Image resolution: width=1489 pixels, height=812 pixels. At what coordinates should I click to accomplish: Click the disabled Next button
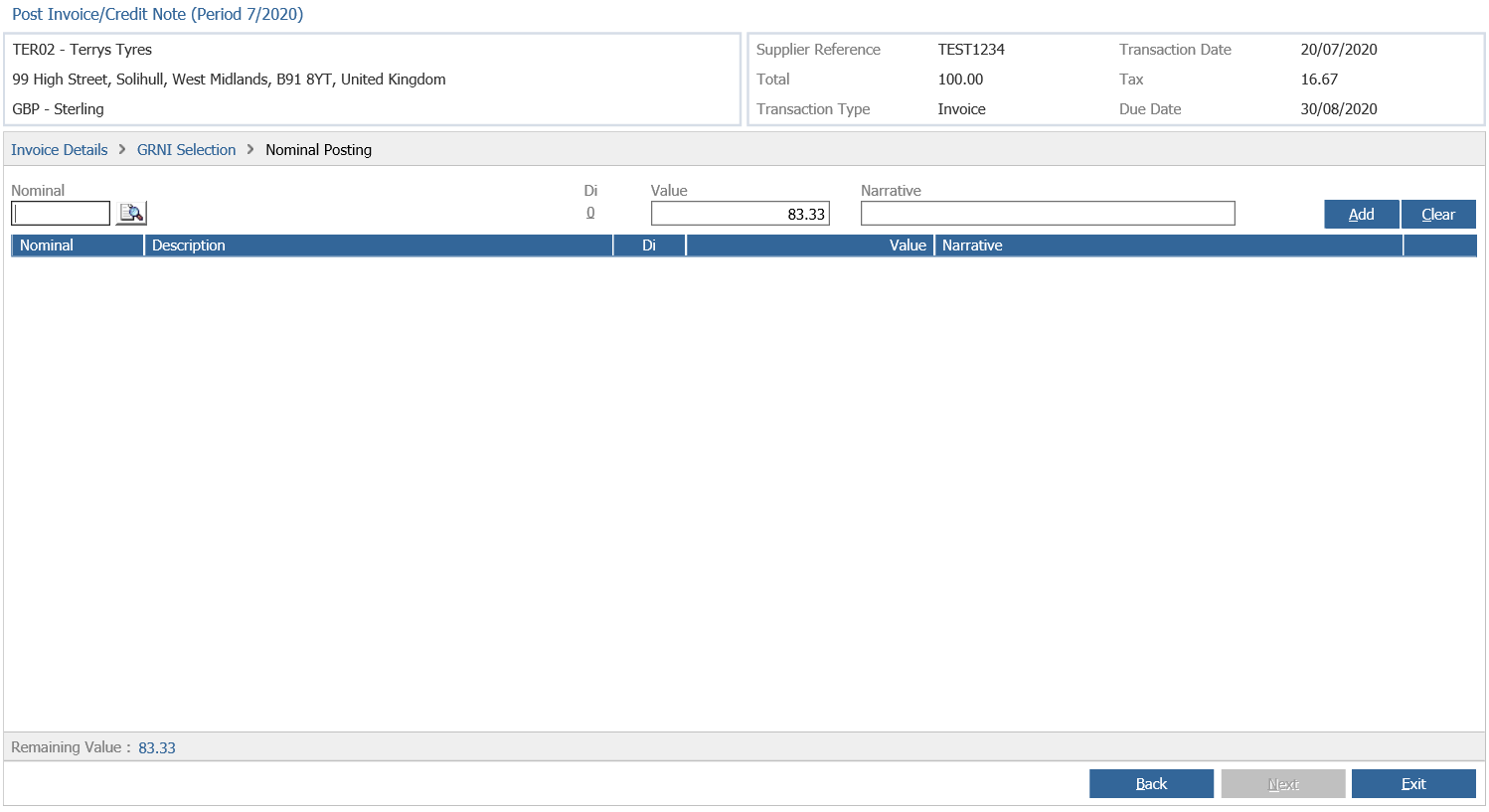(x=1282, y=783)
